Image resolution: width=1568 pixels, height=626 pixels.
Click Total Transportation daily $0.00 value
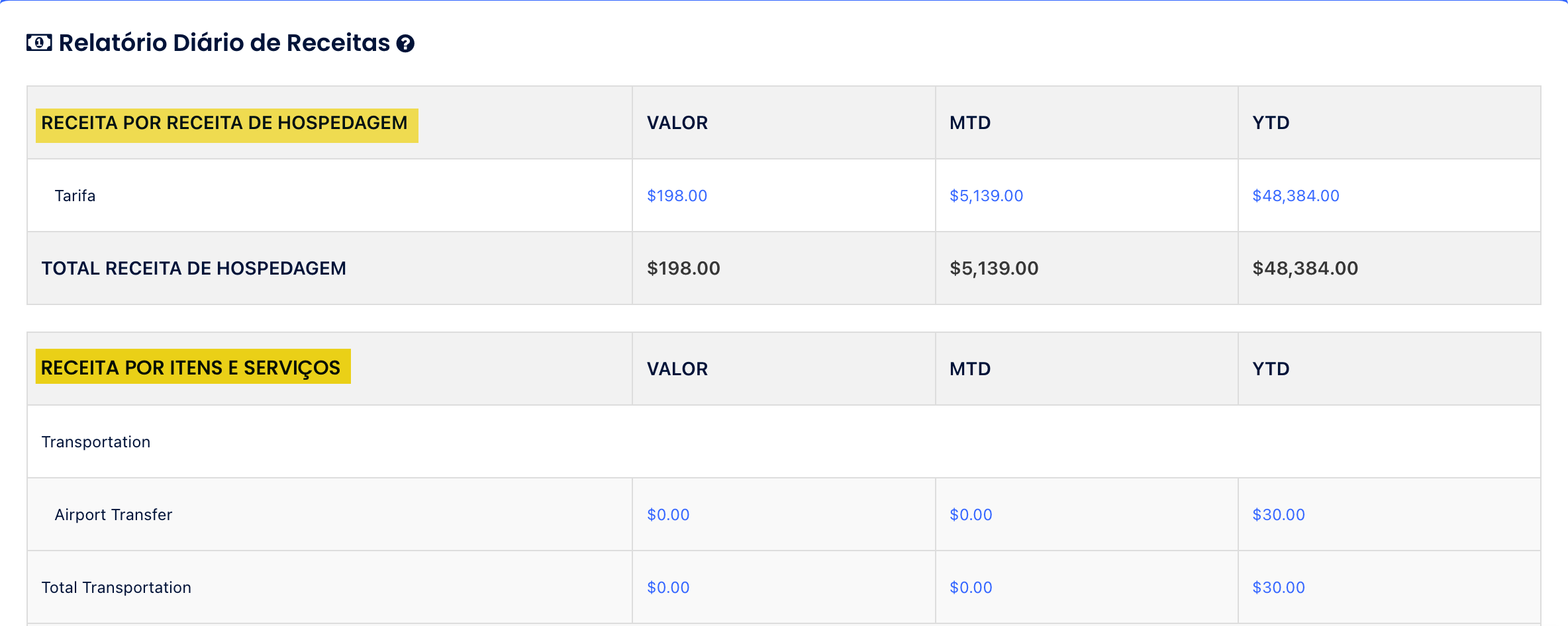[668, 588]
